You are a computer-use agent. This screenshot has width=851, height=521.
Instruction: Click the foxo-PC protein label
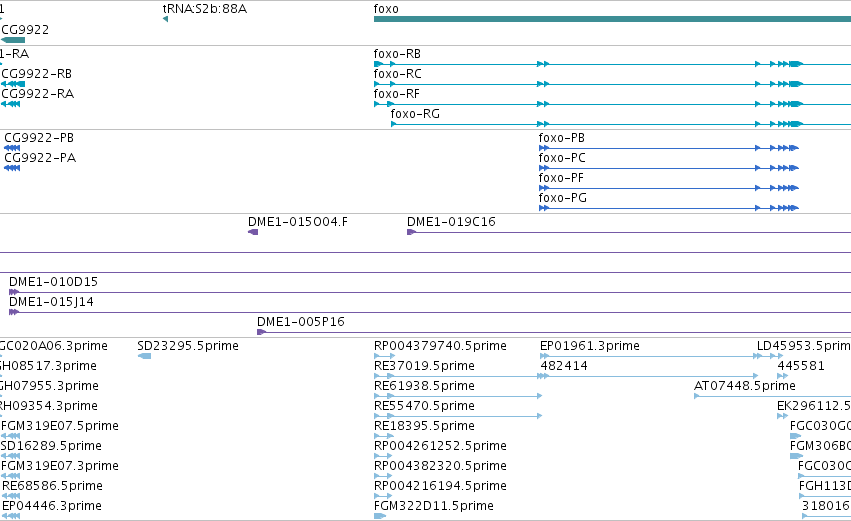[x=562, y=158]
